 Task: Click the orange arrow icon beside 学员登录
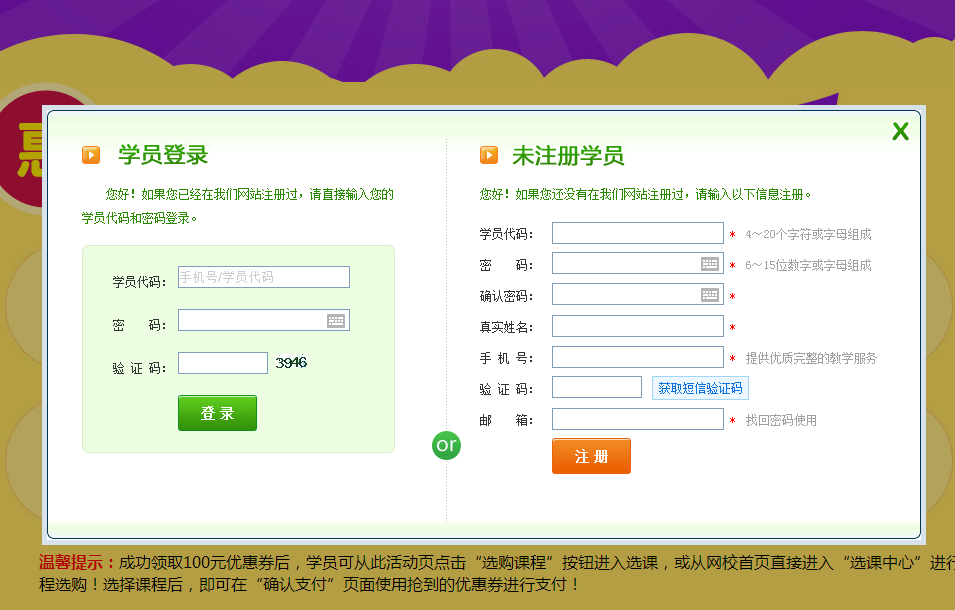click(x=91, y=155)
